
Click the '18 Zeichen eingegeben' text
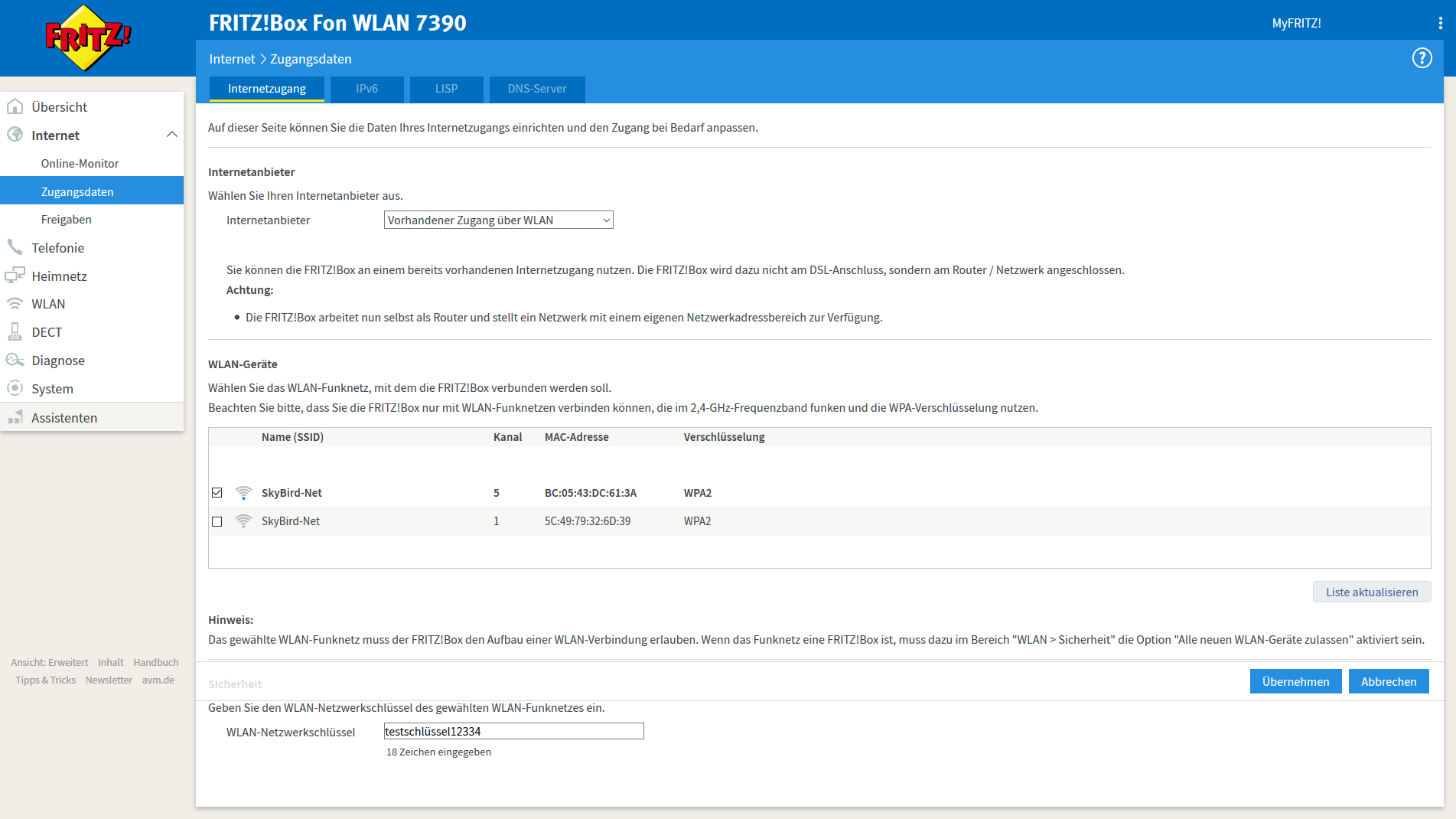438,752
